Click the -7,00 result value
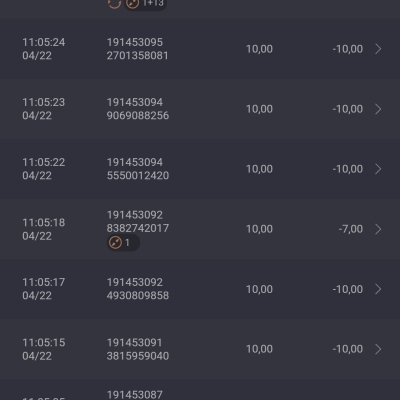 click(x=351, y=229)
